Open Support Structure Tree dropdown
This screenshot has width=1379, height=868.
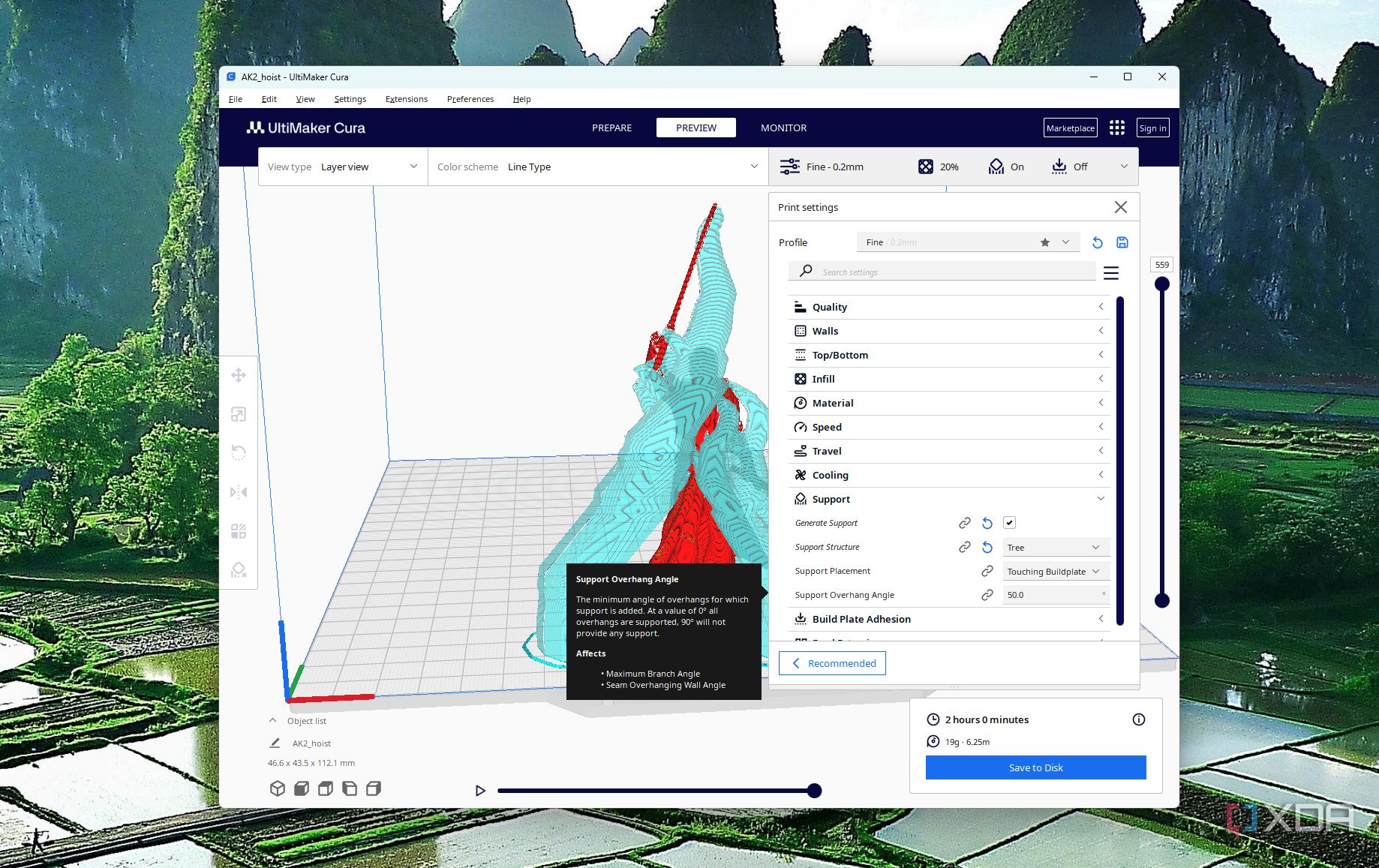[x=1056, y=548]
